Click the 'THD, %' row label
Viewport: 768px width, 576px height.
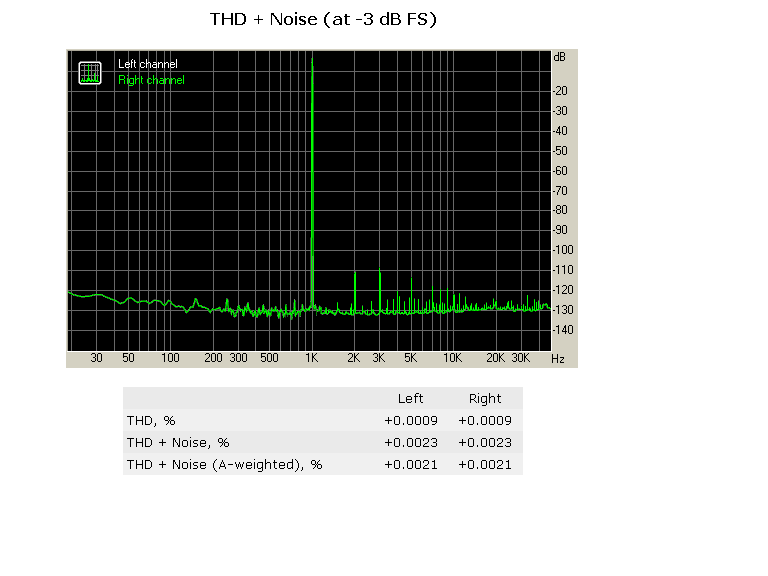click(151, 421)
